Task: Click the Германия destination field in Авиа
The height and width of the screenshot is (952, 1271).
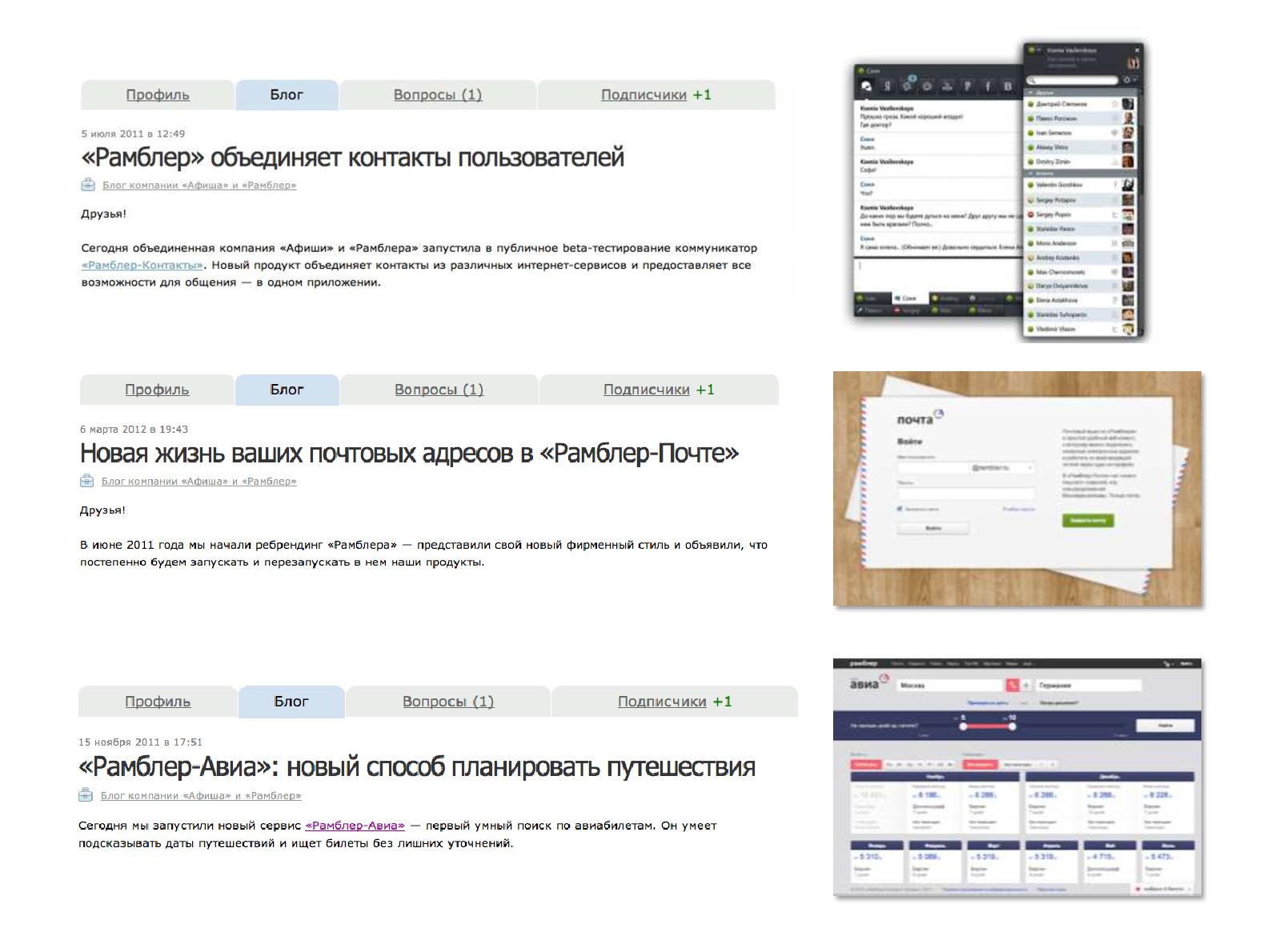Action: [x=1089, y=686]
